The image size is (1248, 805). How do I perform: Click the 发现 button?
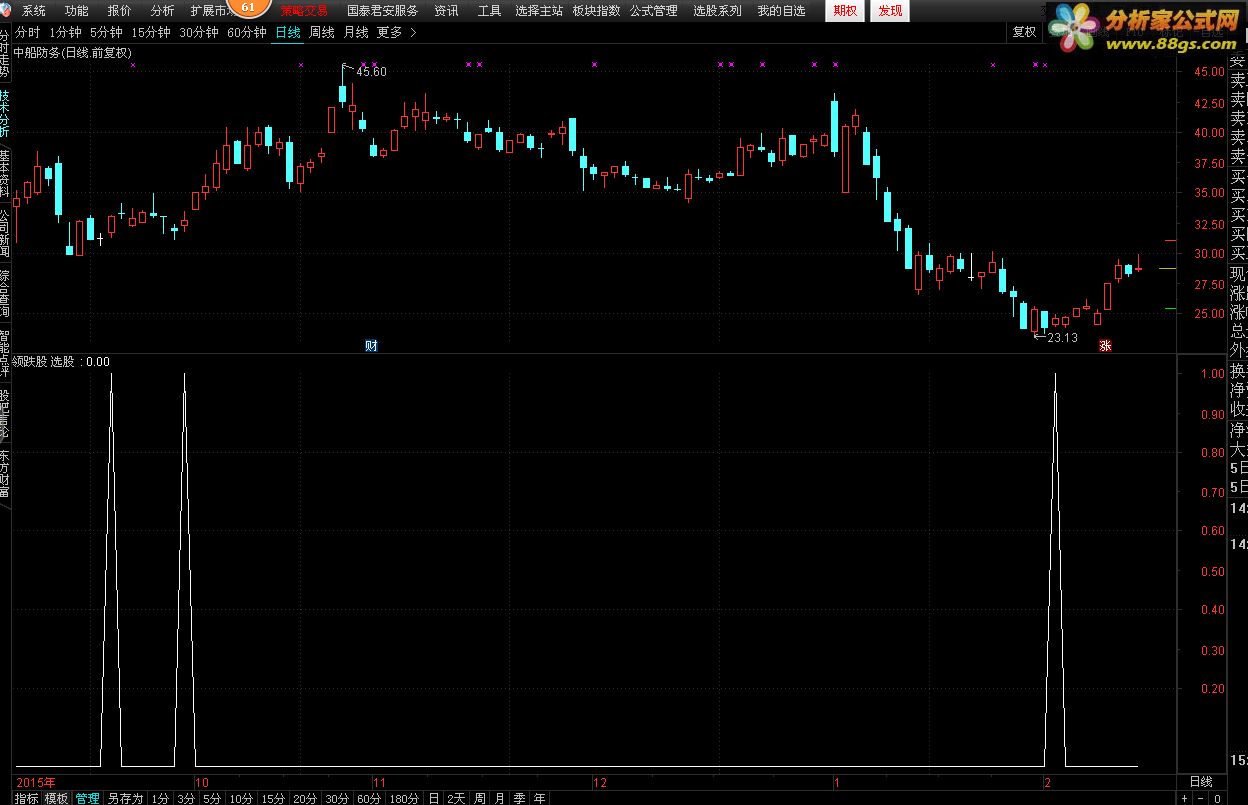click(889, 11)
